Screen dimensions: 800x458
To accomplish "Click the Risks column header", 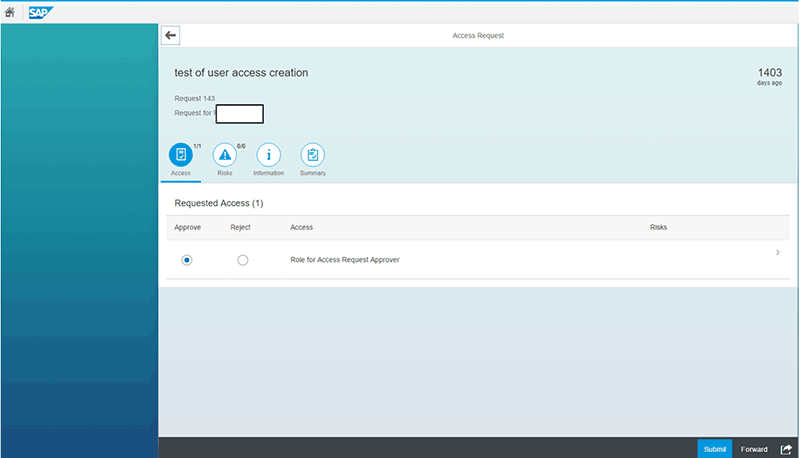I will point(658,227).
